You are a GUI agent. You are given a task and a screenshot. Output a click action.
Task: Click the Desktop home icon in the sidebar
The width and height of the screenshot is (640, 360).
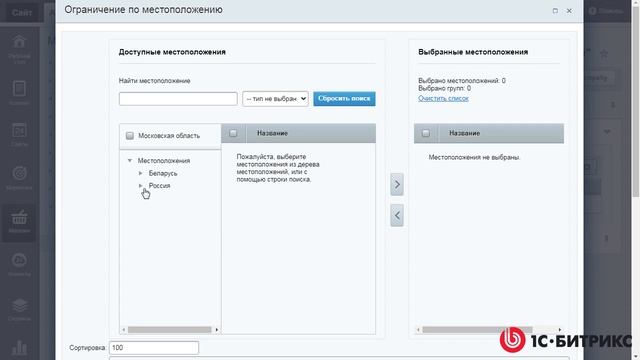[x=19, y=42]
